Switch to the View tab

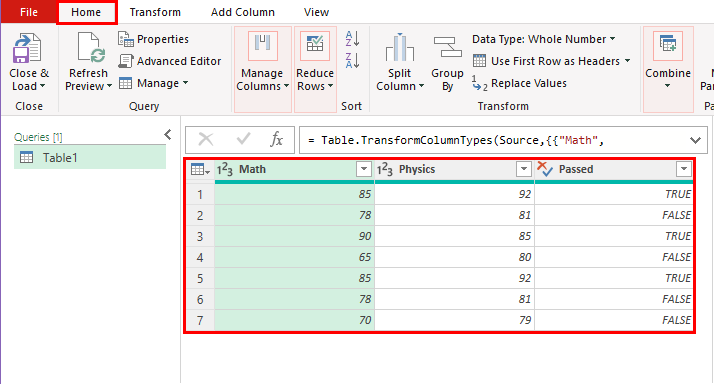[316, 12]
